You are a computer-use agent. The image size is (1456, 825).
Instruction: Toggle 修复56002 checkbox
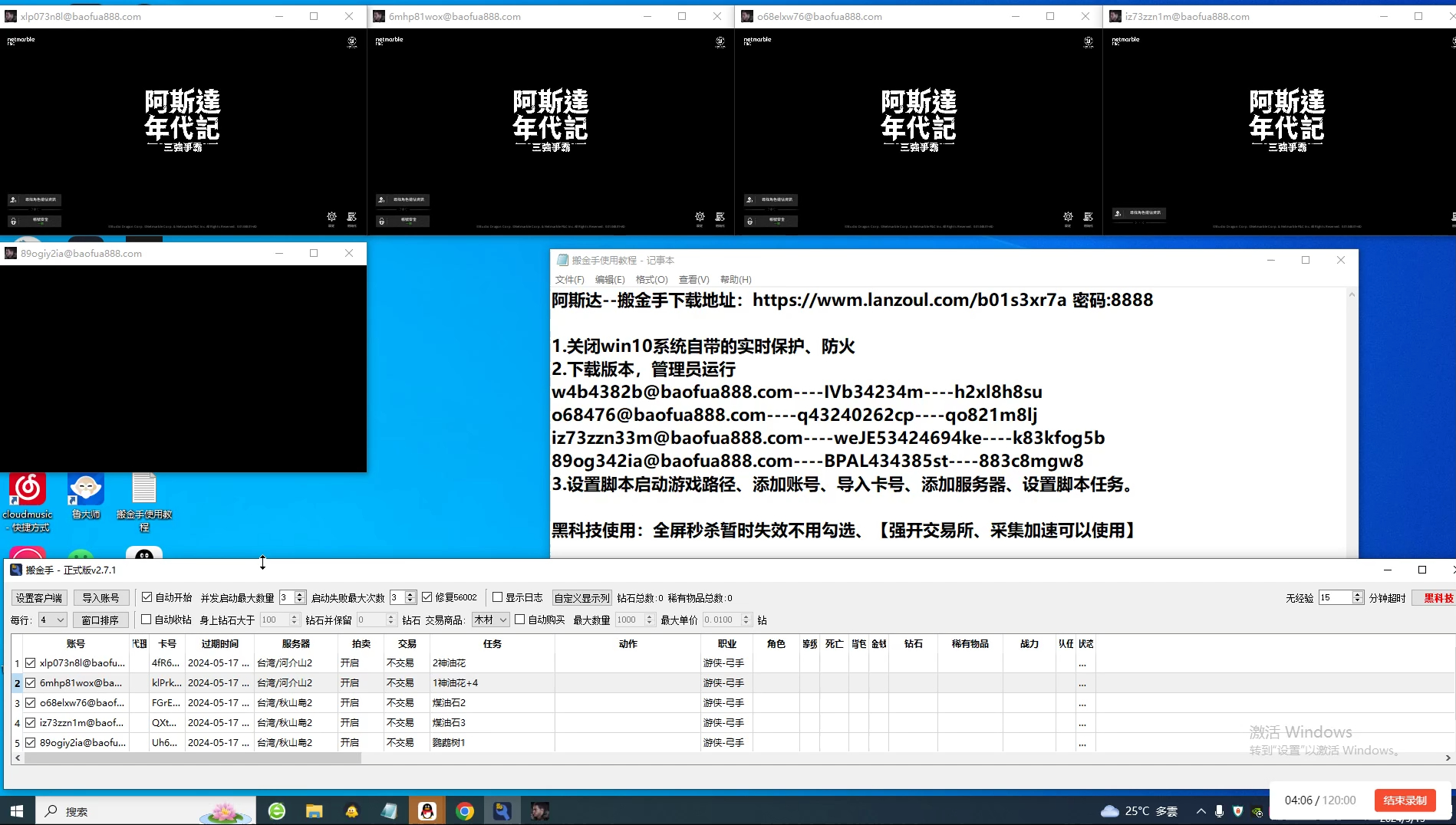click(427, 597)
